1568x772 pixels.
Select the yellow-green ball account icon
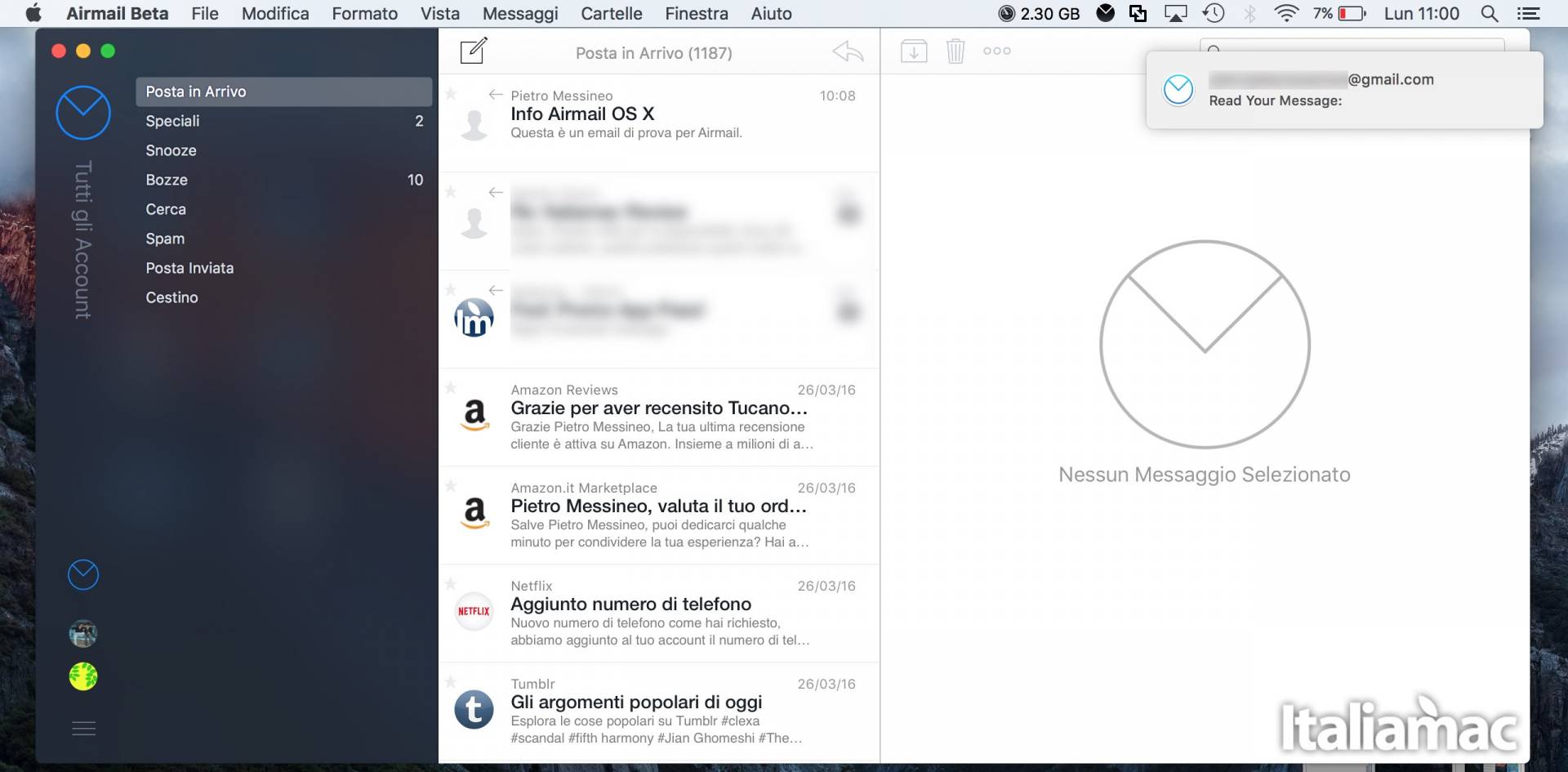click(83, 676)
